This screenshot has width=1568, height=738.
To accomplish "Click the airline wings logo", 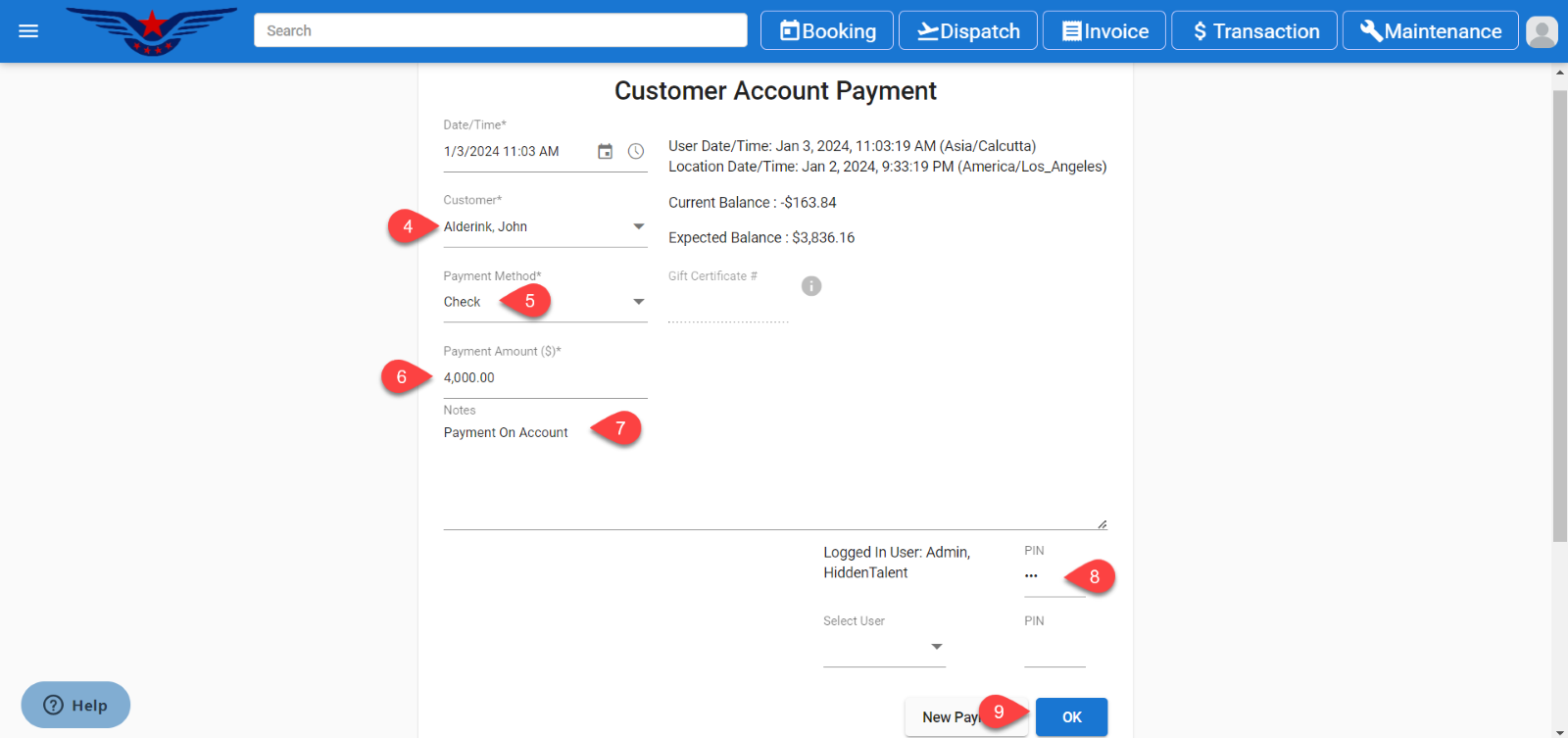I will pos(152,30).
